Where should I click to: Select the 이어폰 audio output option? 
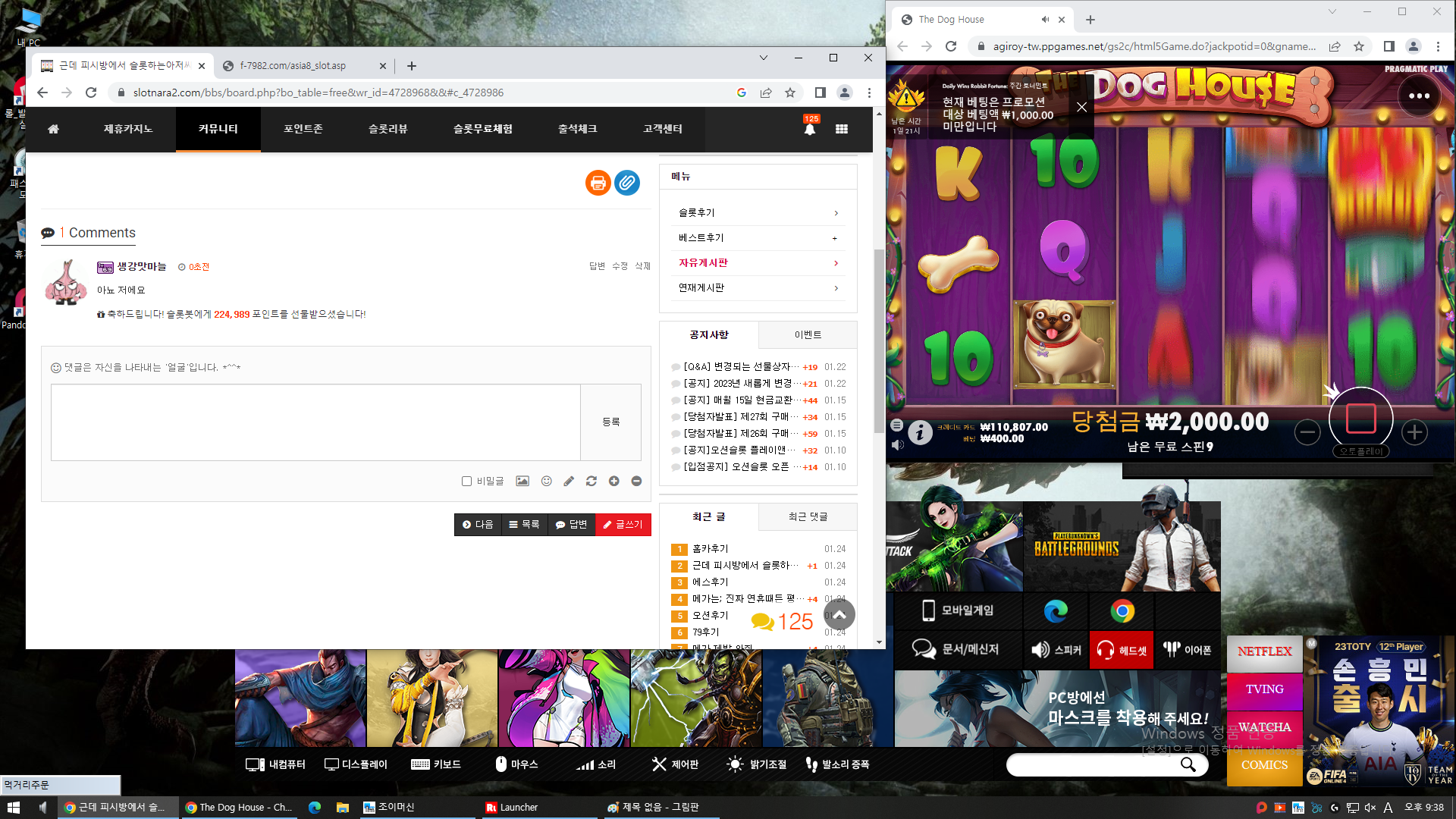tap(1188, 650)
